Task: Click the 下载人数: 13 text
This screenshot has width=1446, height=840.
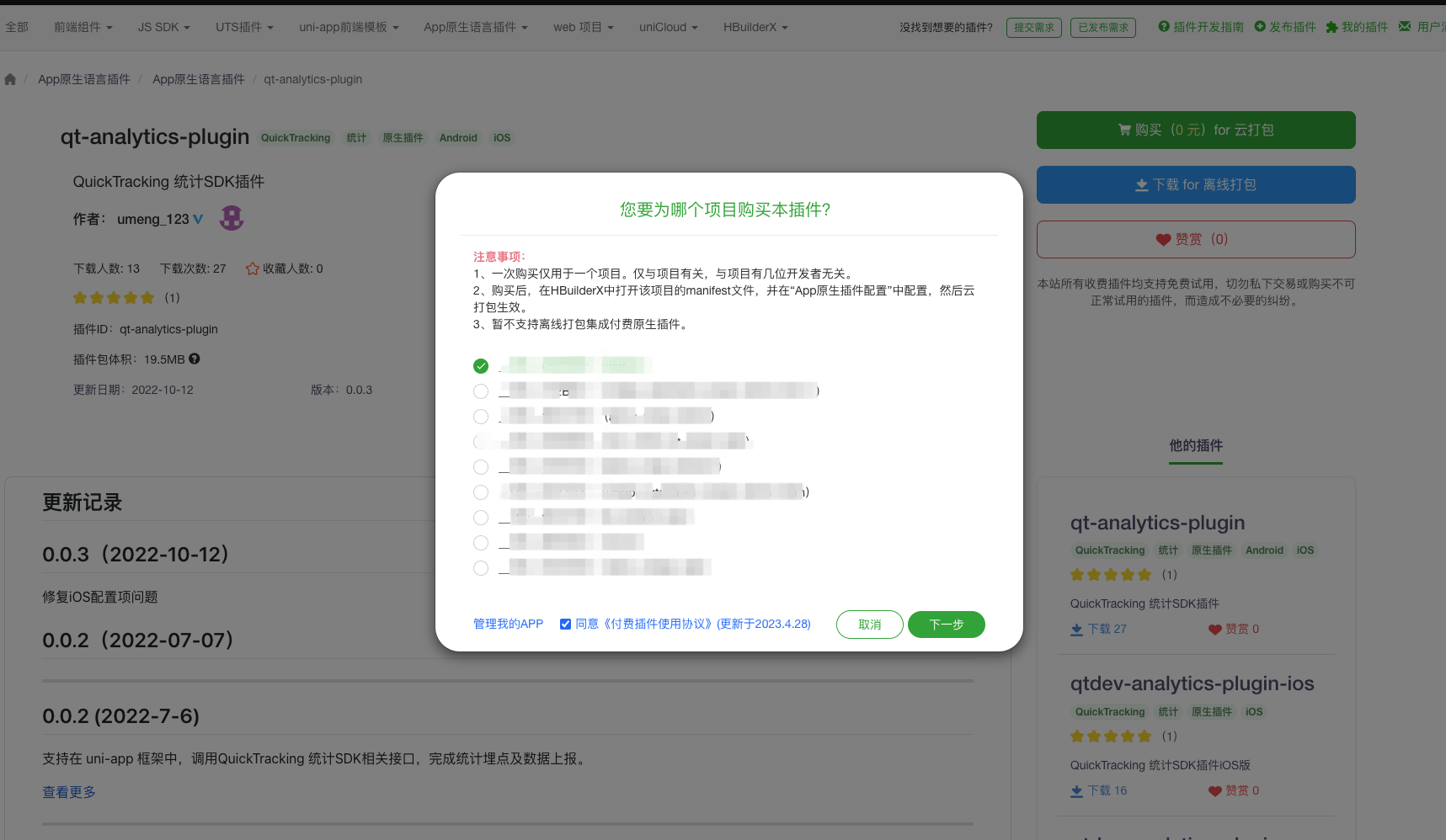Action: pyautogui.click(x=106, y=268)
